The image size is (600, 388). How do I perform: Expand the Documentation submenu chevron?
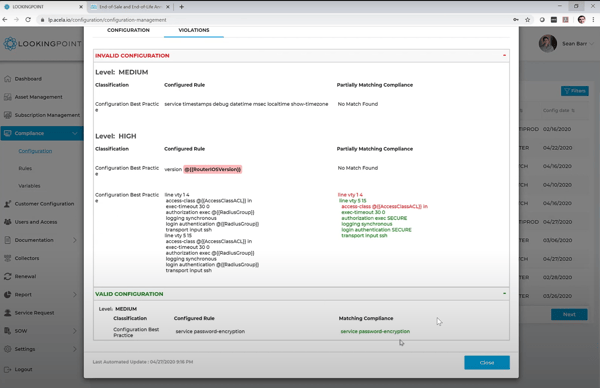click(x=75, y=240)
